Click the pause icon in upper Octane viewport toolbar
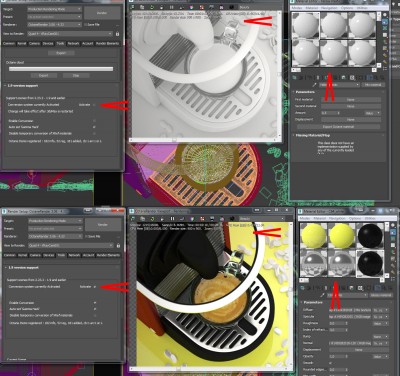 point(172,7)
